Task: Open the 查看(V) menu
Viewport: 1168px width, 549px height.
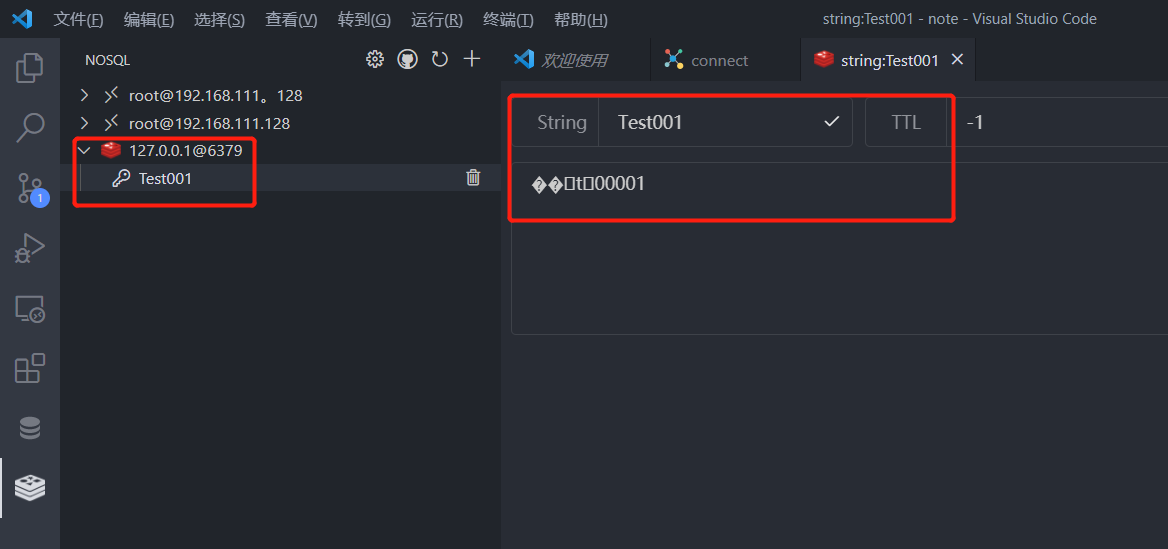Action: (291, 19)
